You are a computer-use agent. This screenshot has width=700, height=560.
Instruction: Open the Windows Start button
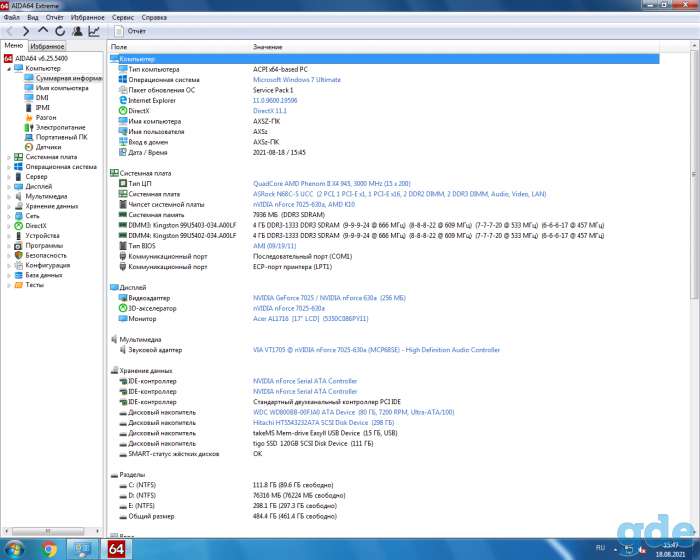[14, 549]
